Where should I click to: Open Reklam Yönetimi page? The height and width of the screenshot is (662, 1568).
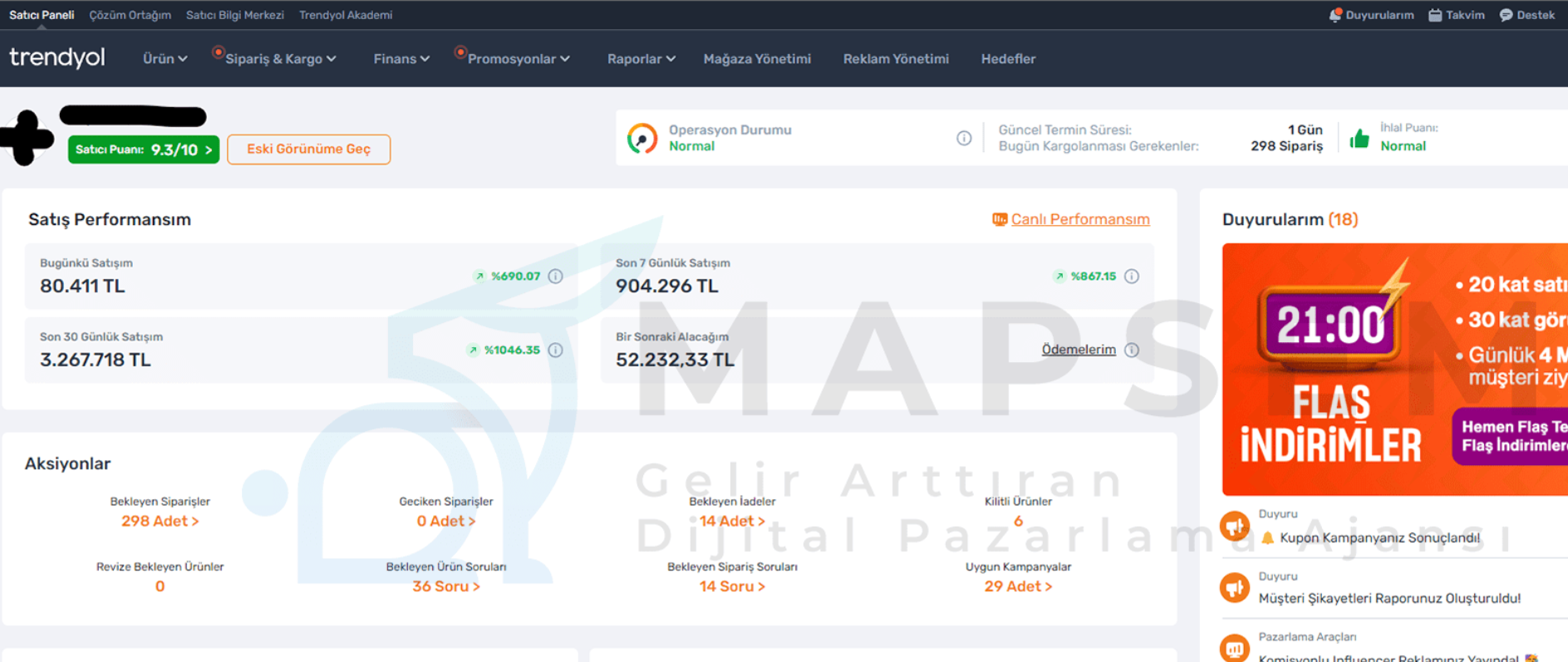[x=896, y=59]
